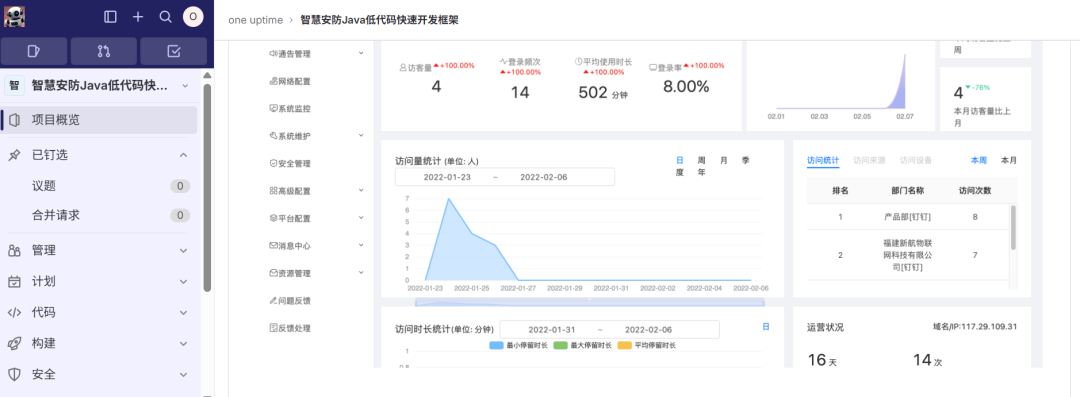Click the left sidebar vertical scrollbar
Screen dimensions: 1080x397
(x=207, y=188)
